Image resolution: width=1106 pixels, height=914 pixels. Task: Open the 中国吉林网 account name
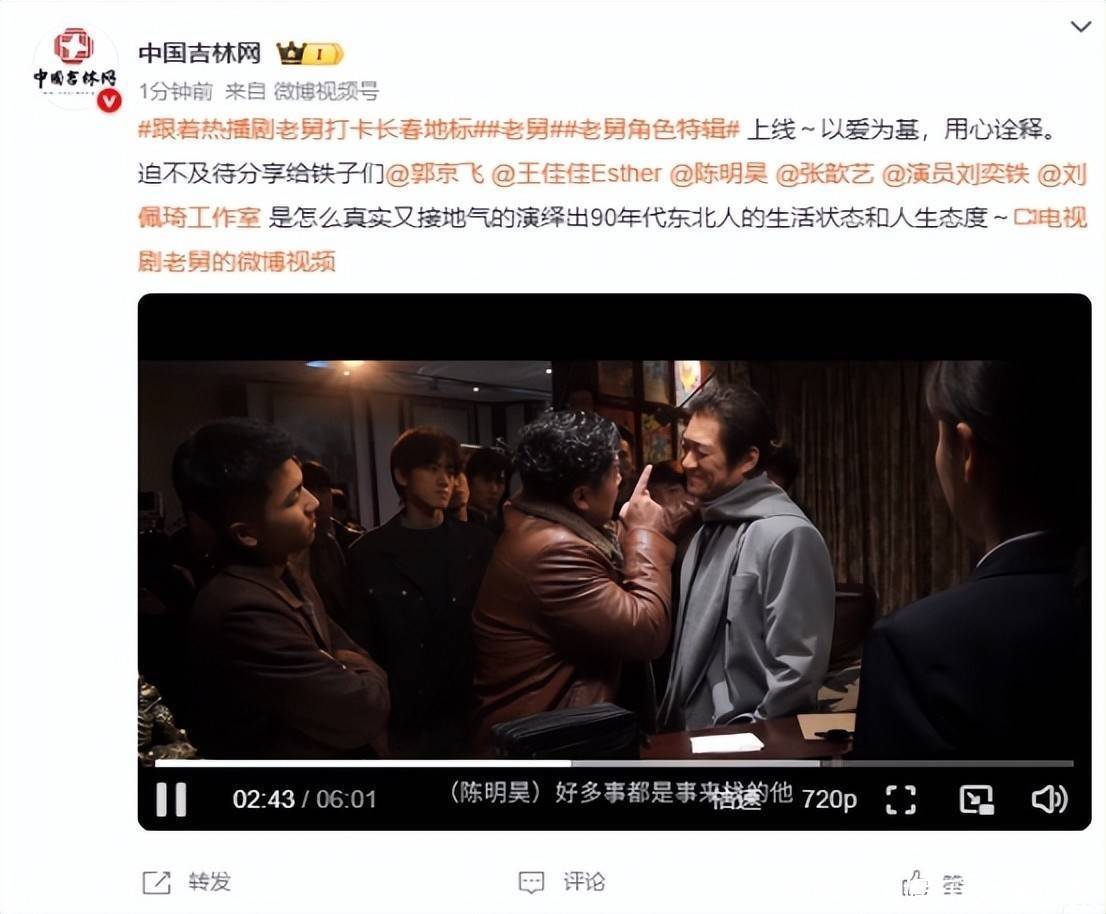click(x=200, y=53)
